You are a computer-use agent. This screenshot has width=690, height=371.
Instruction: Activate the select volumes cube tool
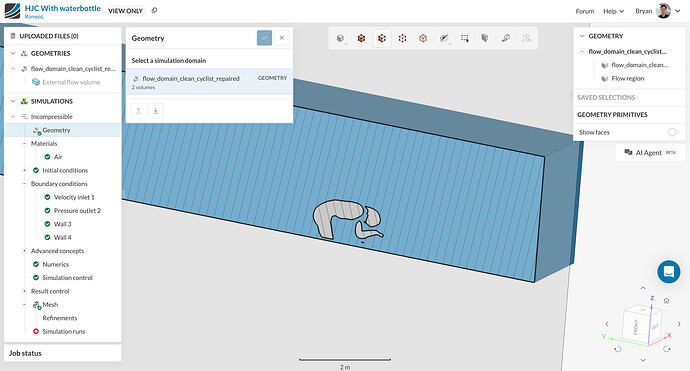[x=361, y=38]
